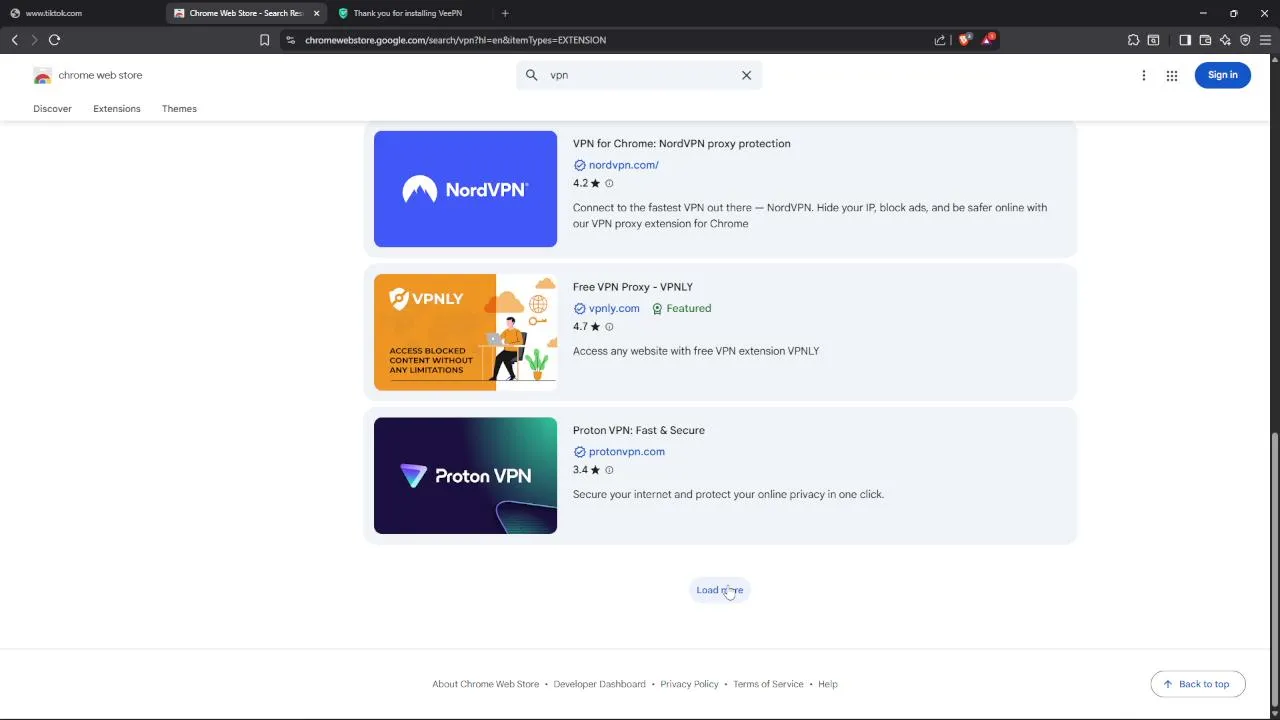
Task: Click the VPNLY orange thumbnail image
Action: coord(465,332)
